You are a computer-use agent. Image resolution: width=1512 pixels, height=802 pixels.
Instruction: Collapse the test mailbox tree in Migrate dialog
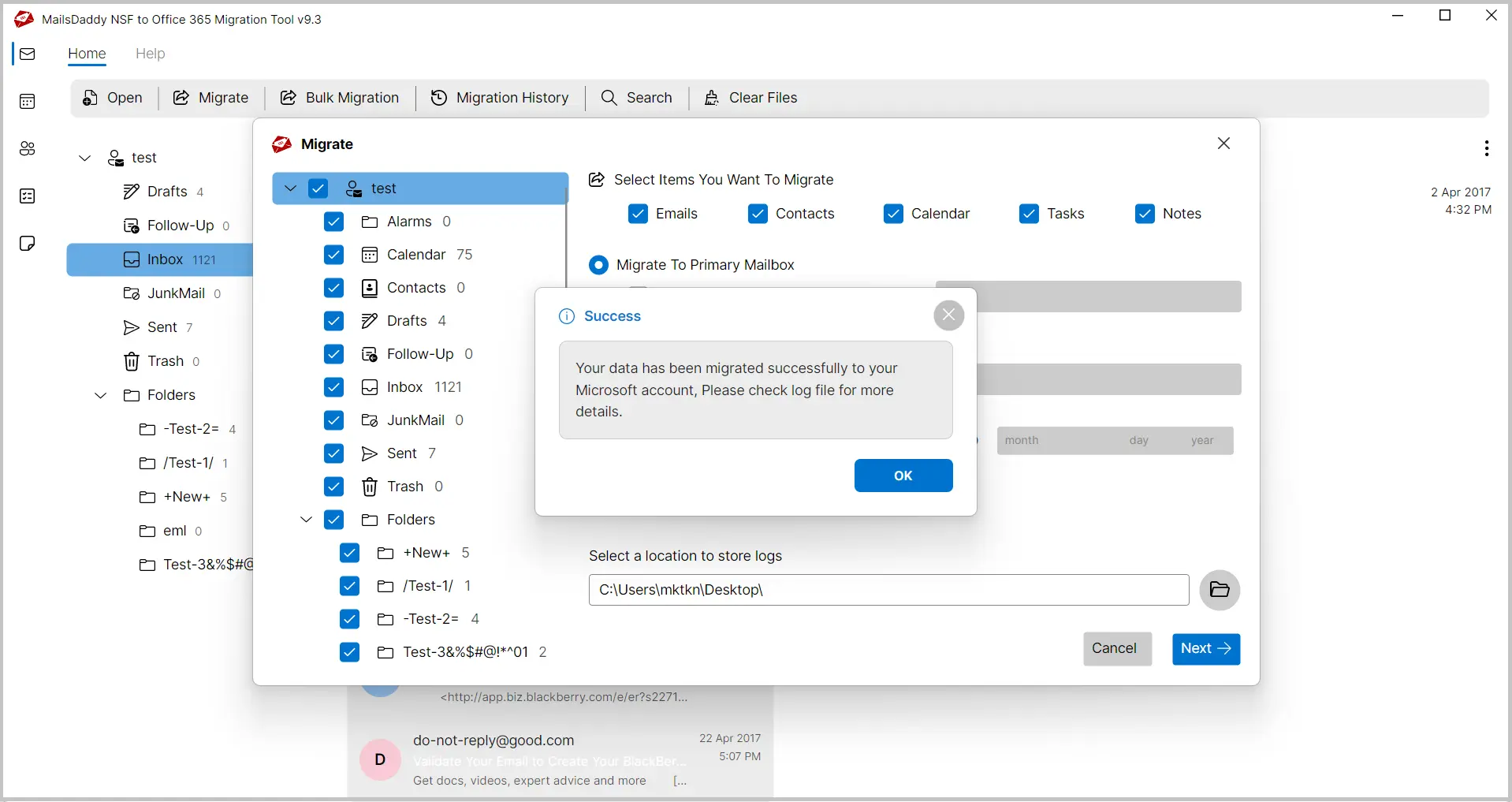[291, 188]
